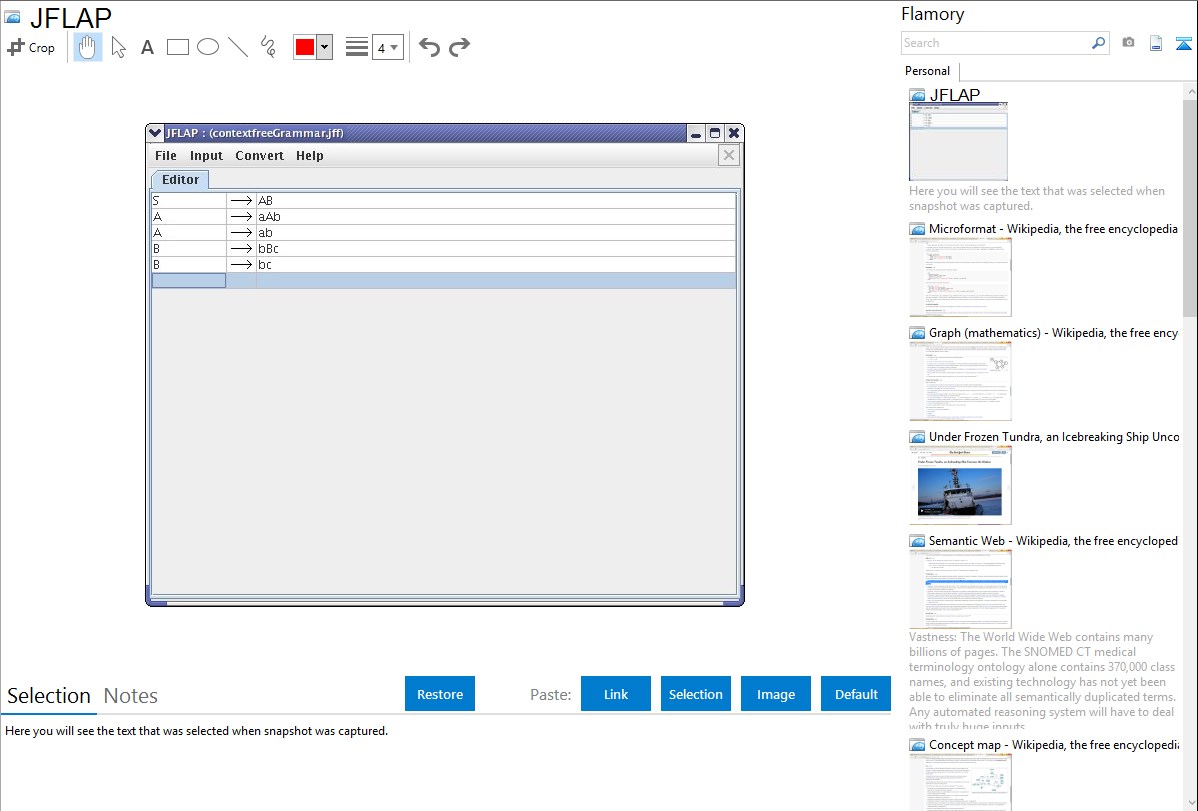The height and width of the screenshot is (811, 1198).
Task: Click the camera snapshot icon
Action: (1128, 43)
